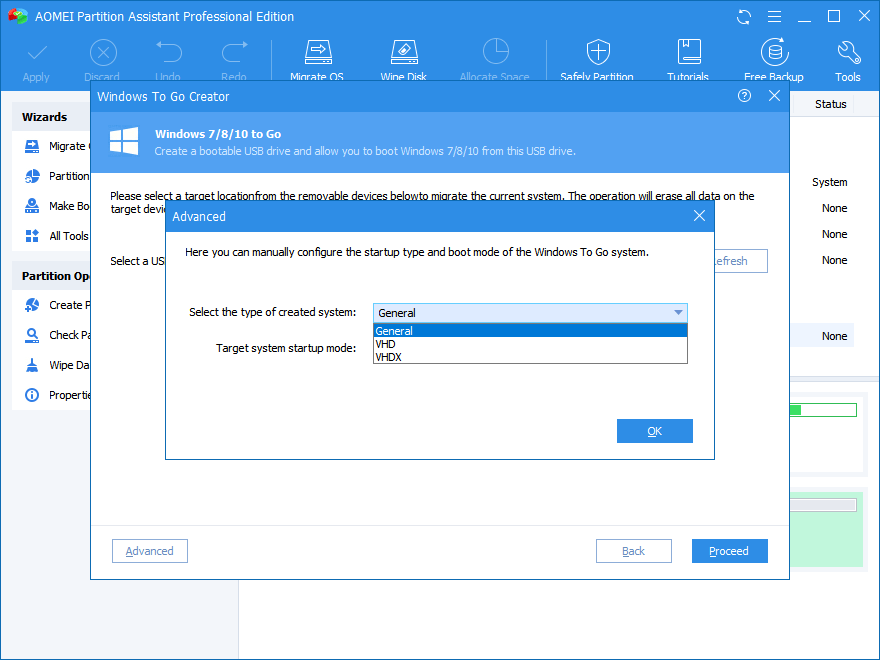Open the Tutorials book icon
880x660 pixels.
689,52
